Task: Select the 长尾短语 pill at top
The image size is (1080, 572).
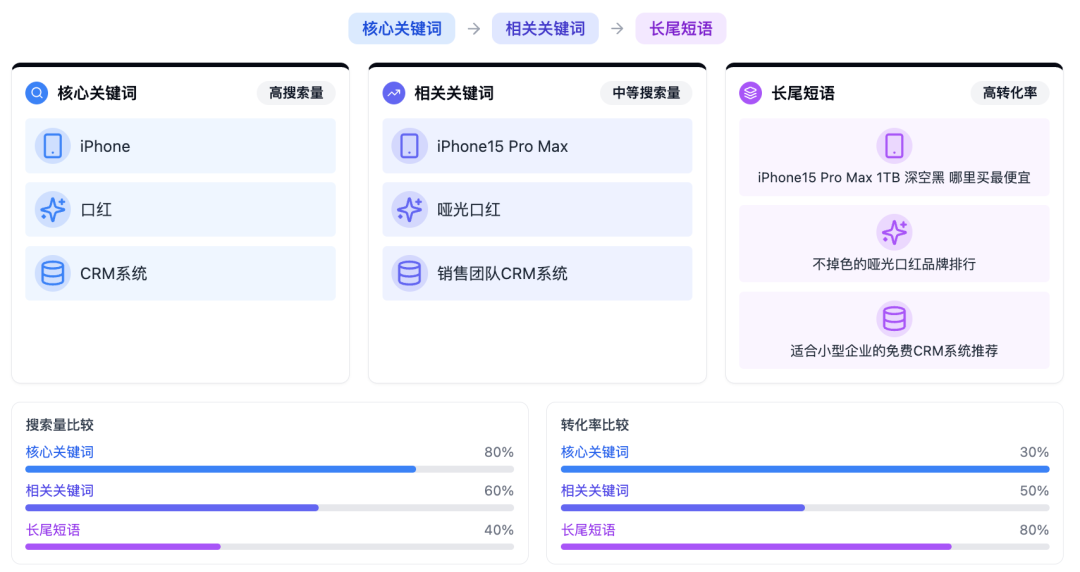Action: (x=681, y=28)
